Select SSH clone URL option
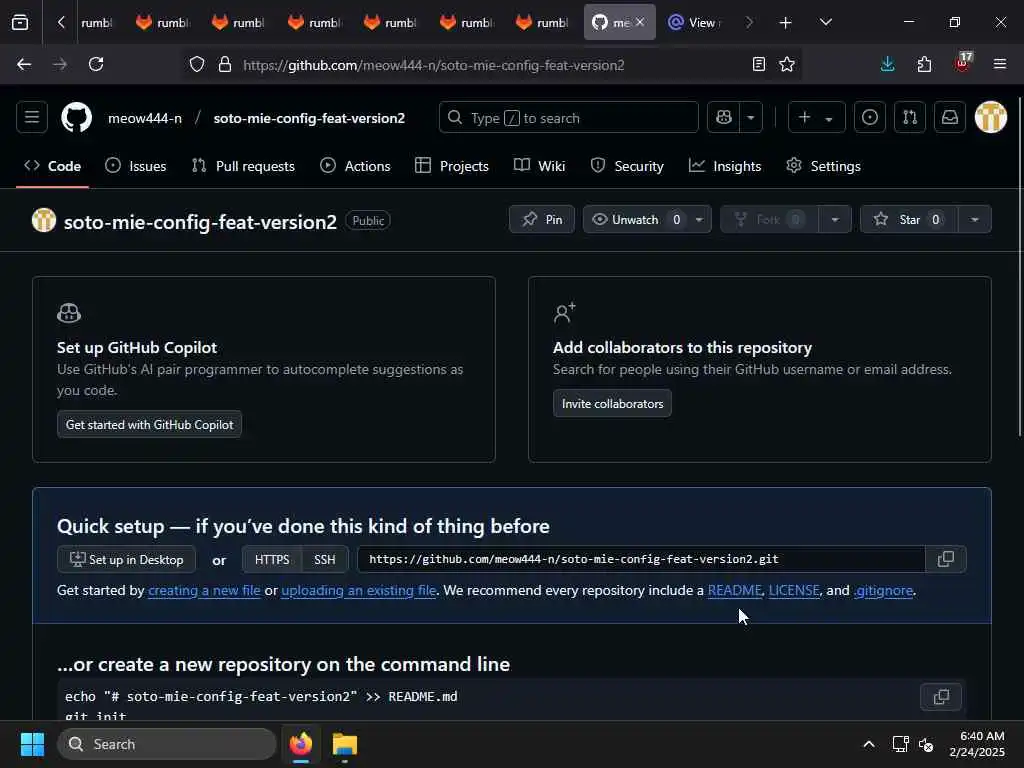 (x=325, y=560)
